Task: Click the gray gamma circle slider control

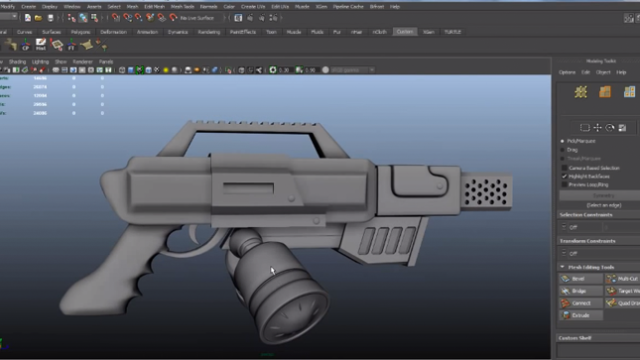Action: (x=325, y=70)
